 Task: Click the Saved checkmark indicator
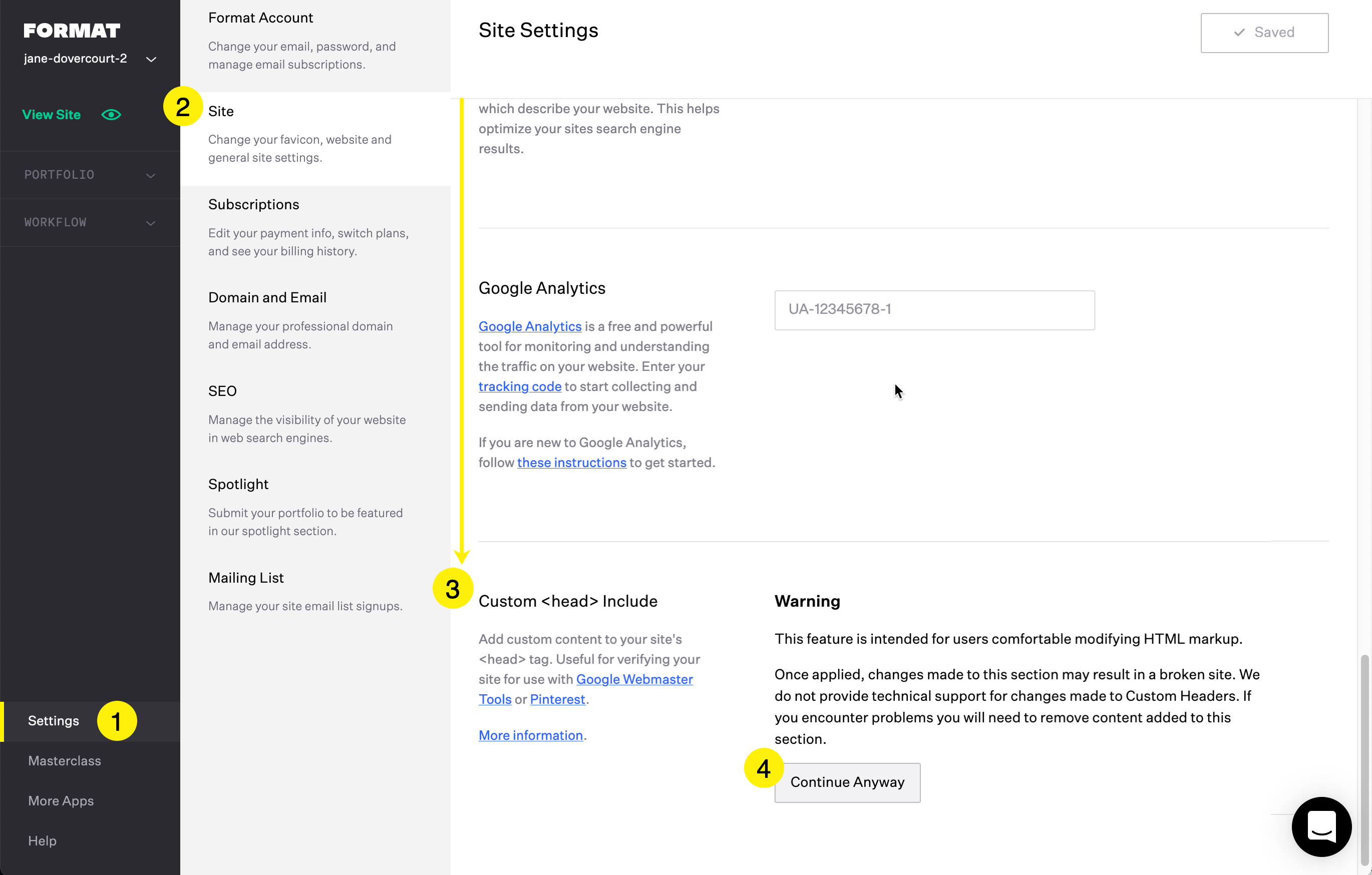click(1264, 33)
